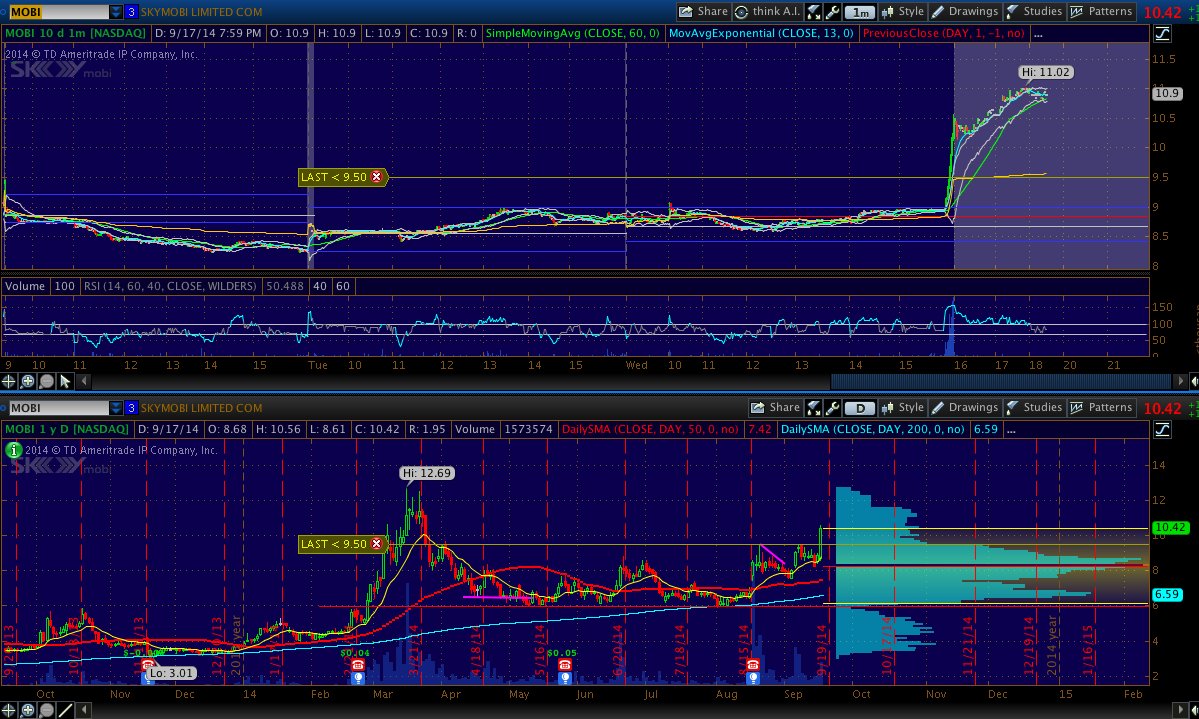
Task: Zoom out on the lower daily chart
Action: (48, 710)
